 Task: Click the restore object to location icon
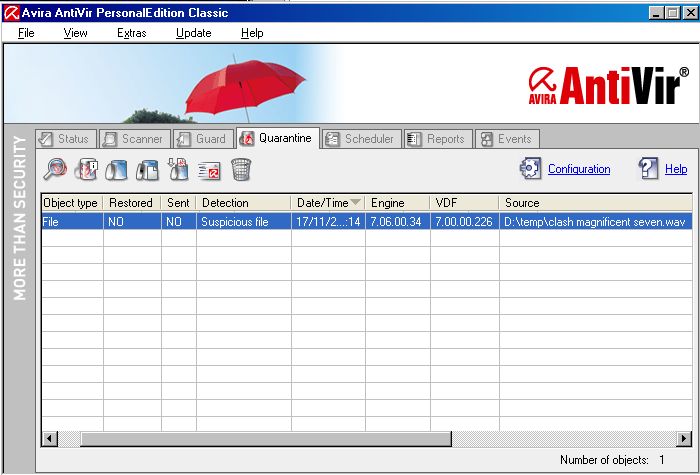(147, 170)
